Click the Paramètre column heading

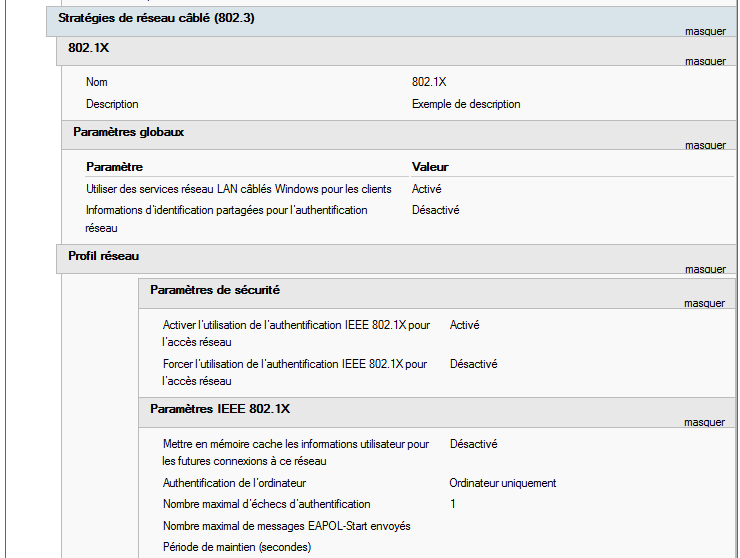click(114, 167)
